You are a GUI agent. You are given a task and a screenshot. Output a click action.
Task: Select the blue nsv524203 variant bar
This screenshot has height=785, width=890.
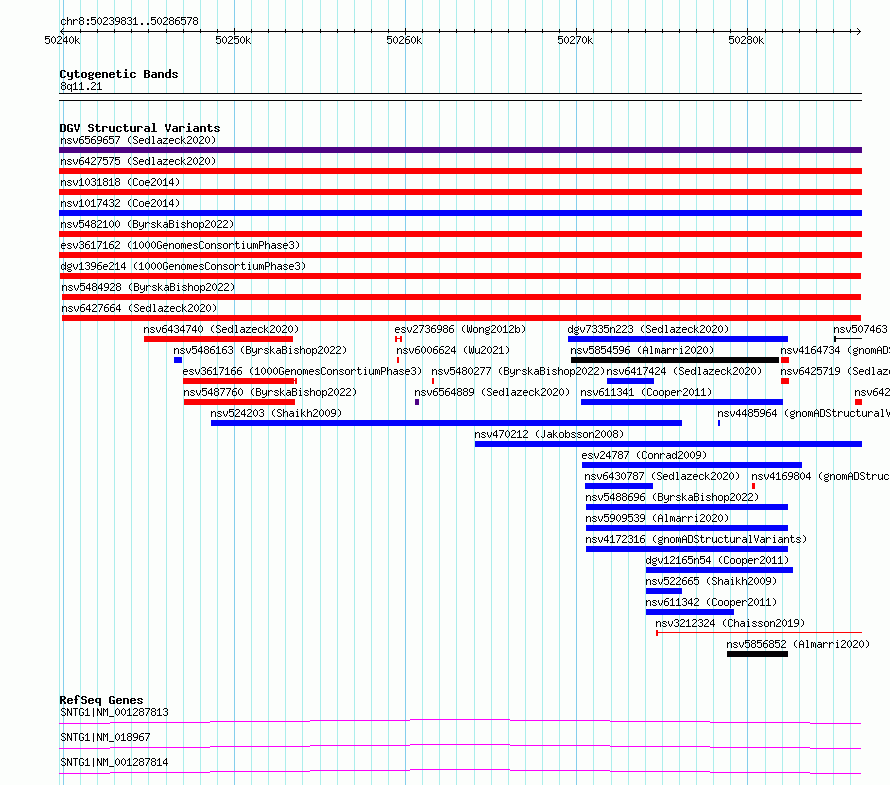pos(446,423)
